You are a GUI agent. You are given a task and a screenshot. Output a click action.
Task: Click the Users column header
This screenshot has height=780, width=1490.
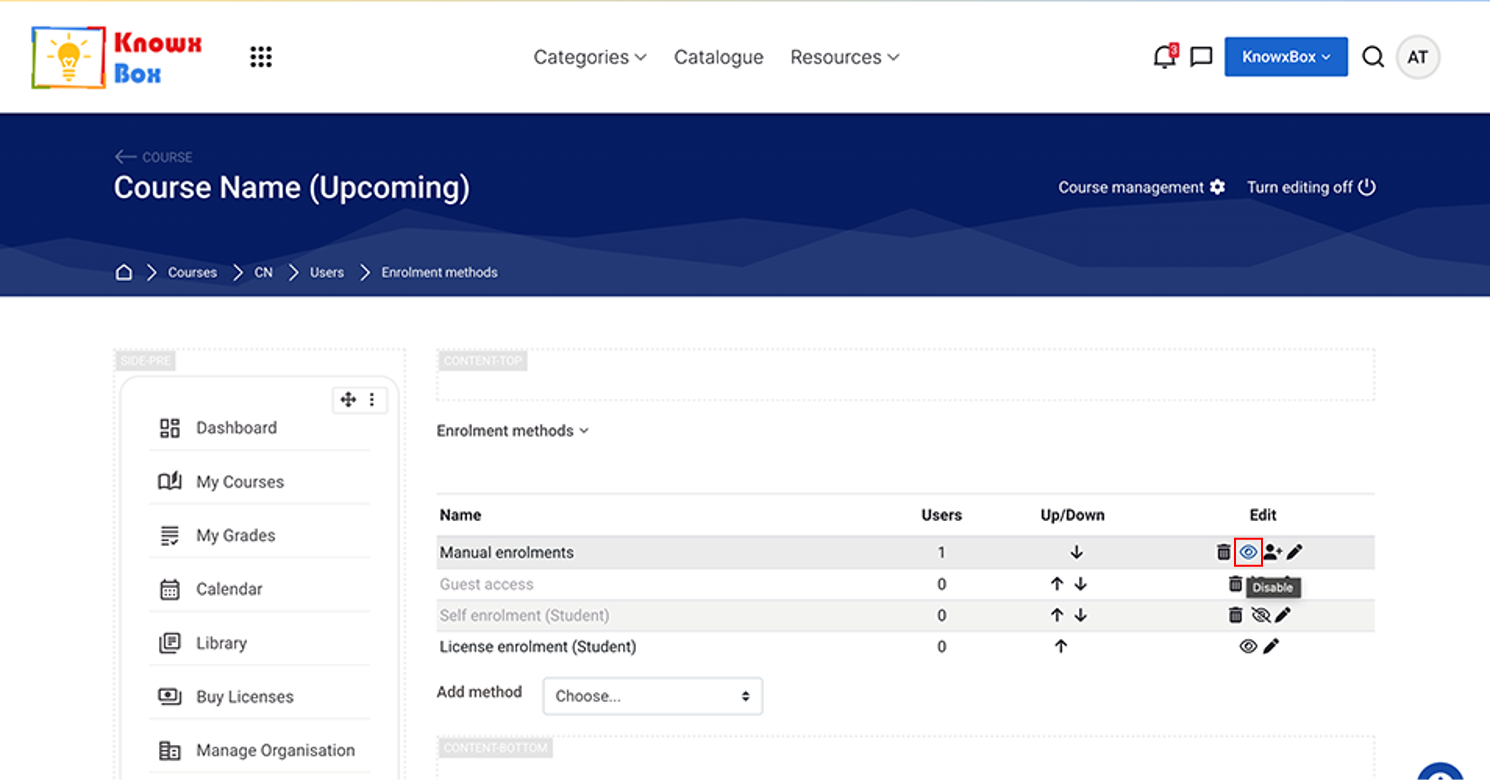[x=941, y=515]
